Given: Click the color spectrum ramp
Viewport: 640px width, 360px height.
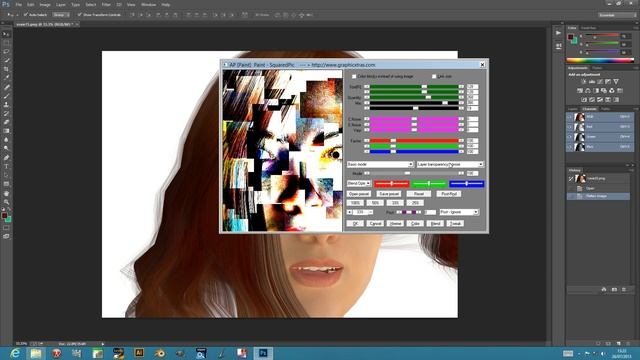Looking at the screenshot, I should [600, 60].
